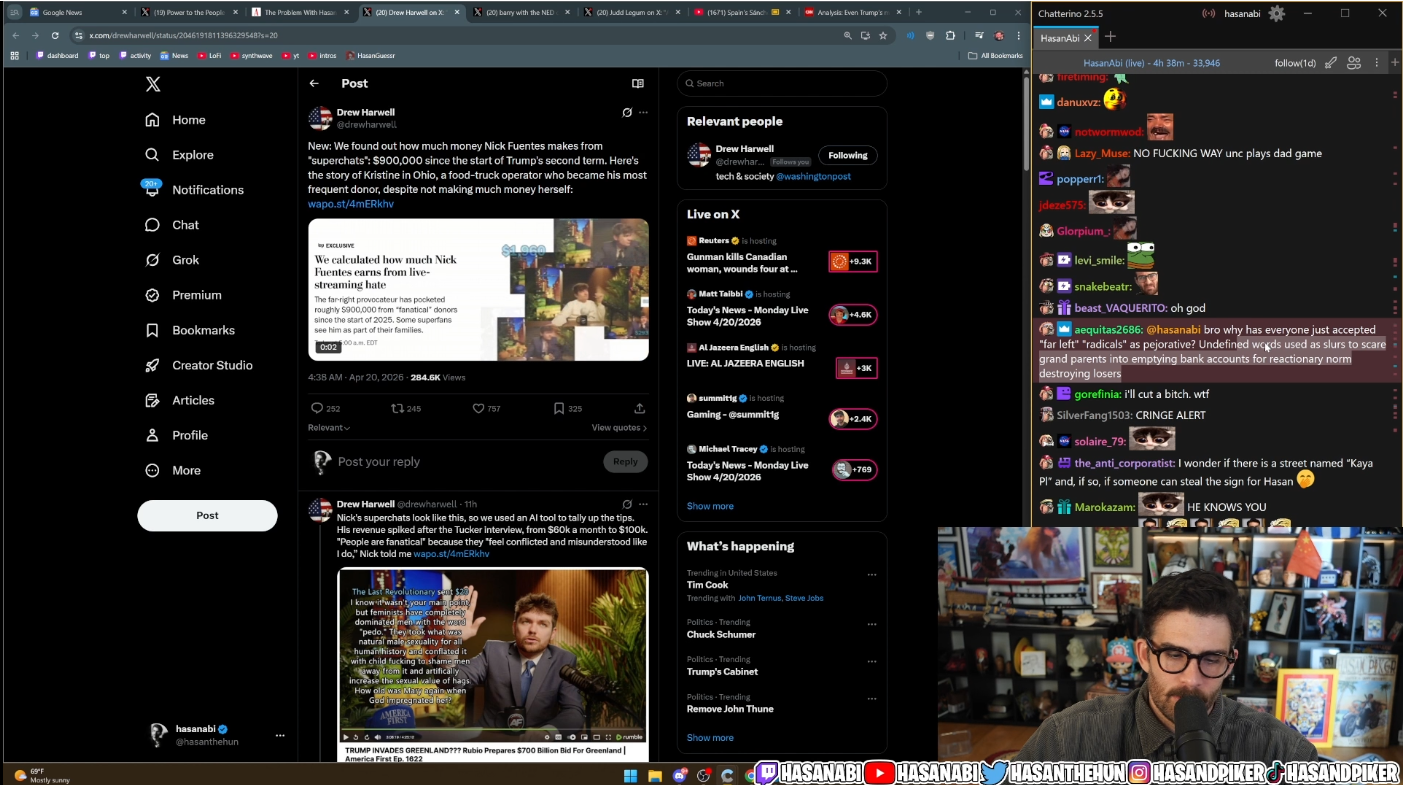Open Premium in X sidebar
Image resolution: width=1403 pixels, height=785 pixels.
tap(183, 295)
